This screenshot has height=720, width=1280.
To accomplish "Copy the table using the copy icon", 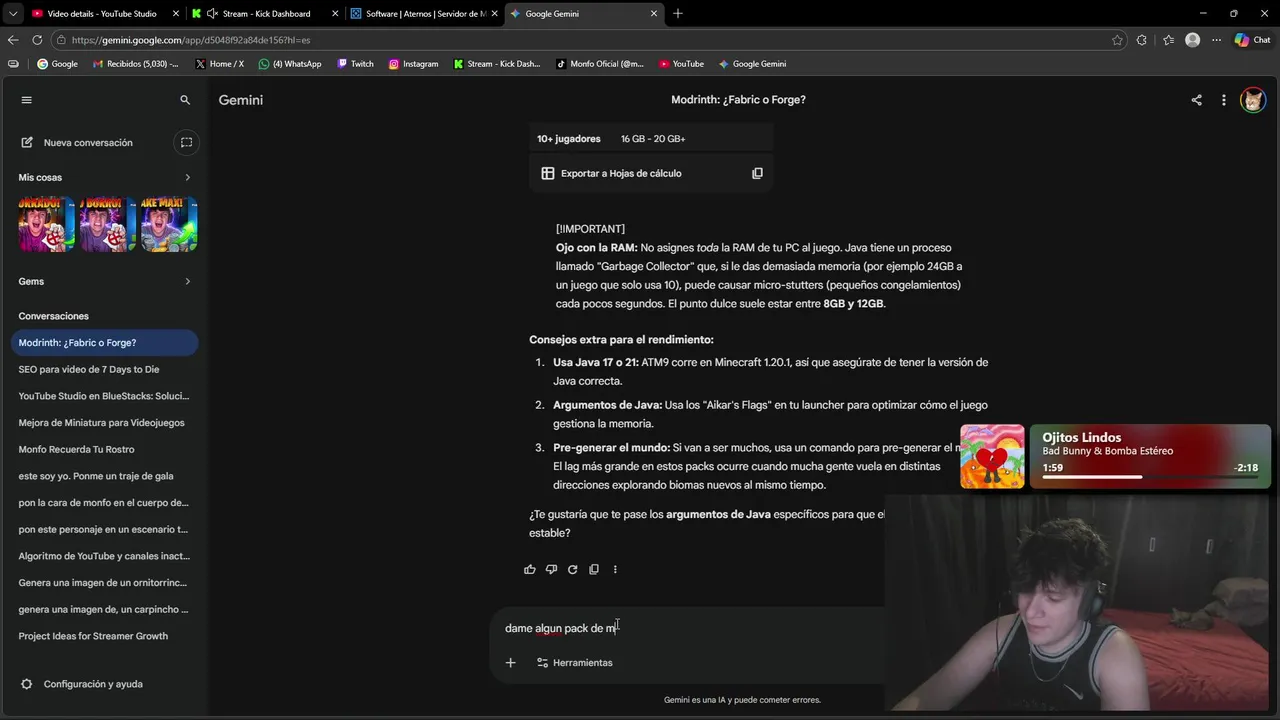I will coord(757,173).
